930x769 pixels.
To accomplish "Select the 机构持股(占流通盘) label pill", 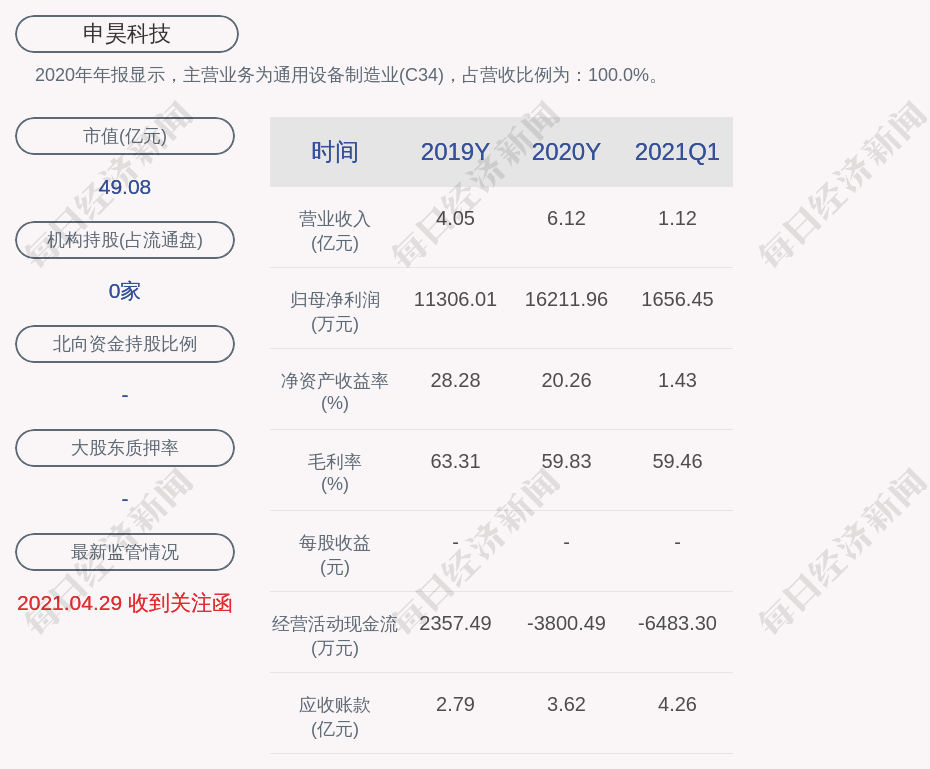I will pos(125,240).
